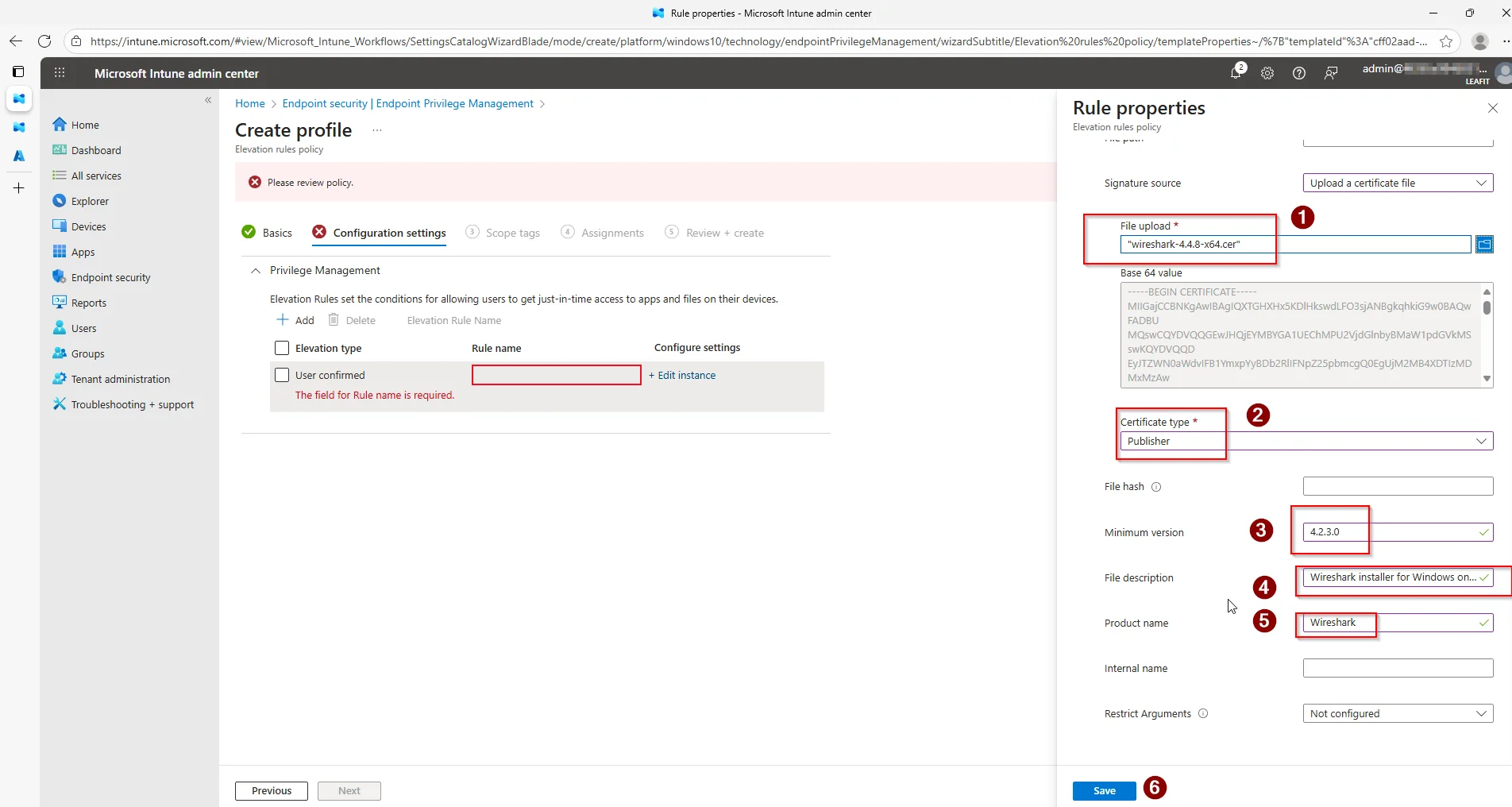This screenshot has height=807, width=1512.
Task: Click the File description field
Action: coord(1398,577)
